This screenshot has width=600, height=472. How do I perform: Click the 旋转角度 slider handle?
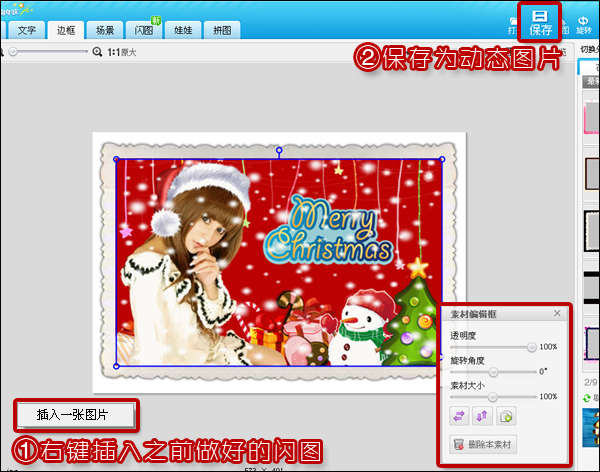(493, 371)
